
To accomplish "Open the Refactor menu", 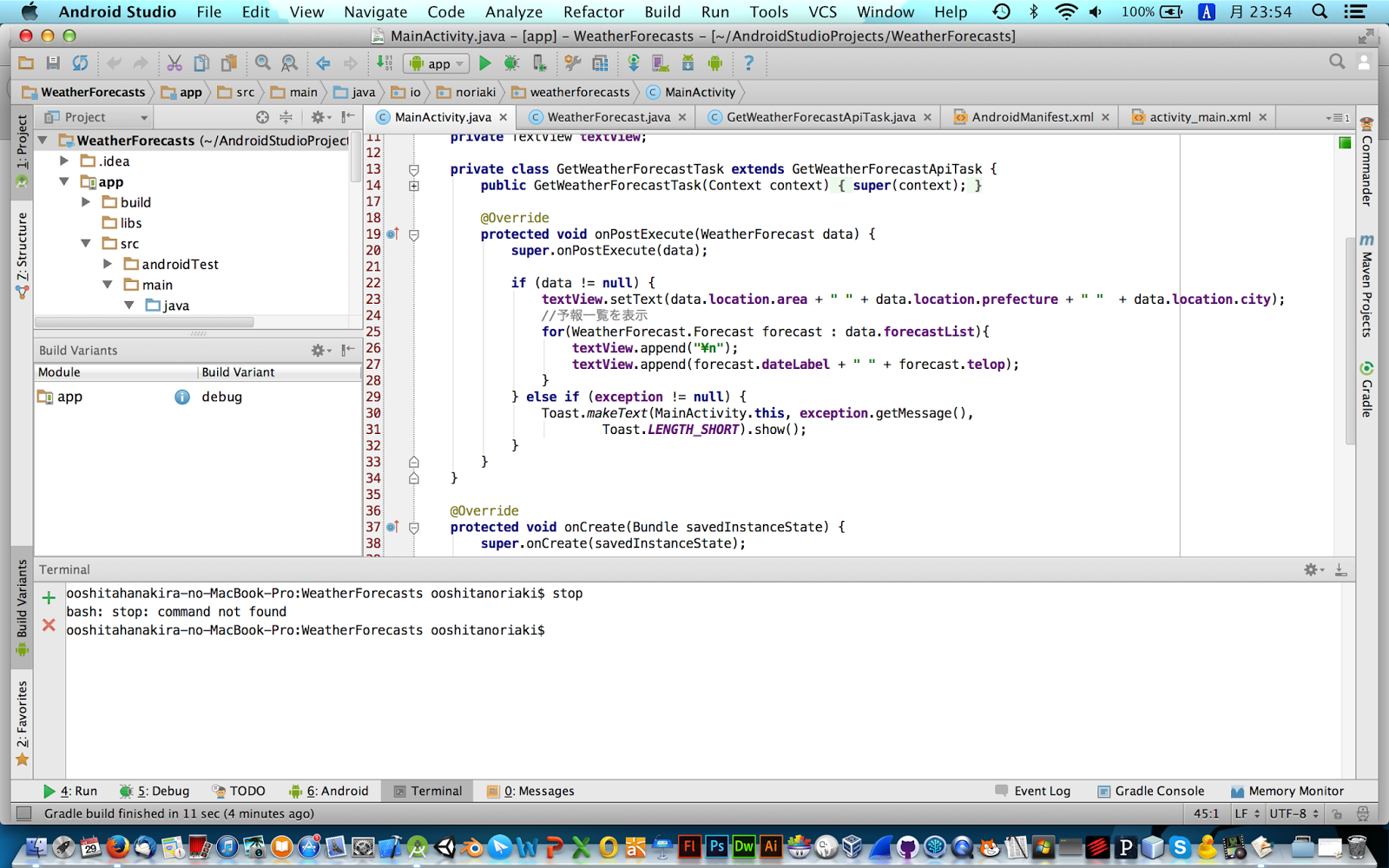I will 594,12.
